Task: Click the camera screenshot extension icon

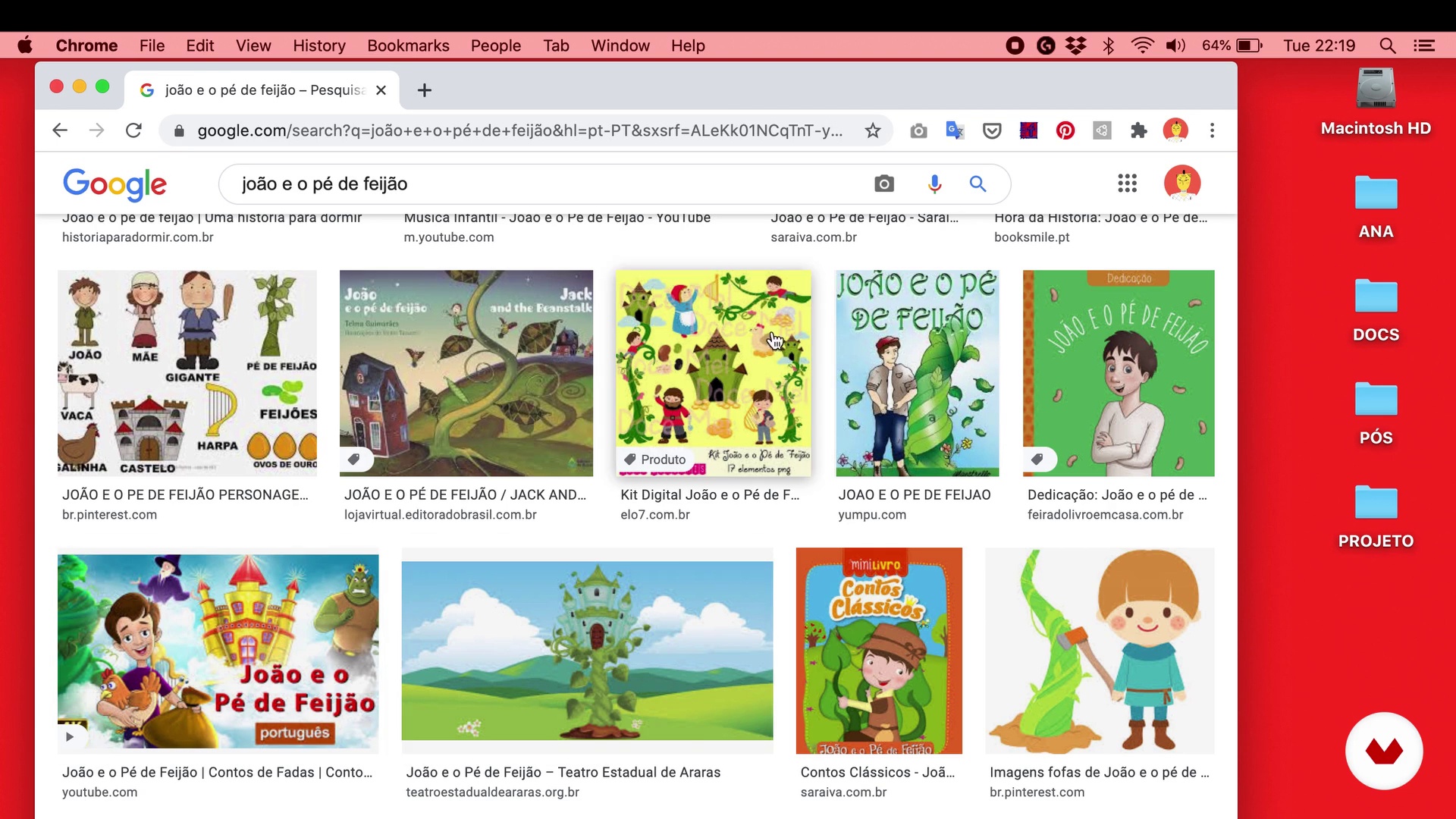Action: pos(918,131)
